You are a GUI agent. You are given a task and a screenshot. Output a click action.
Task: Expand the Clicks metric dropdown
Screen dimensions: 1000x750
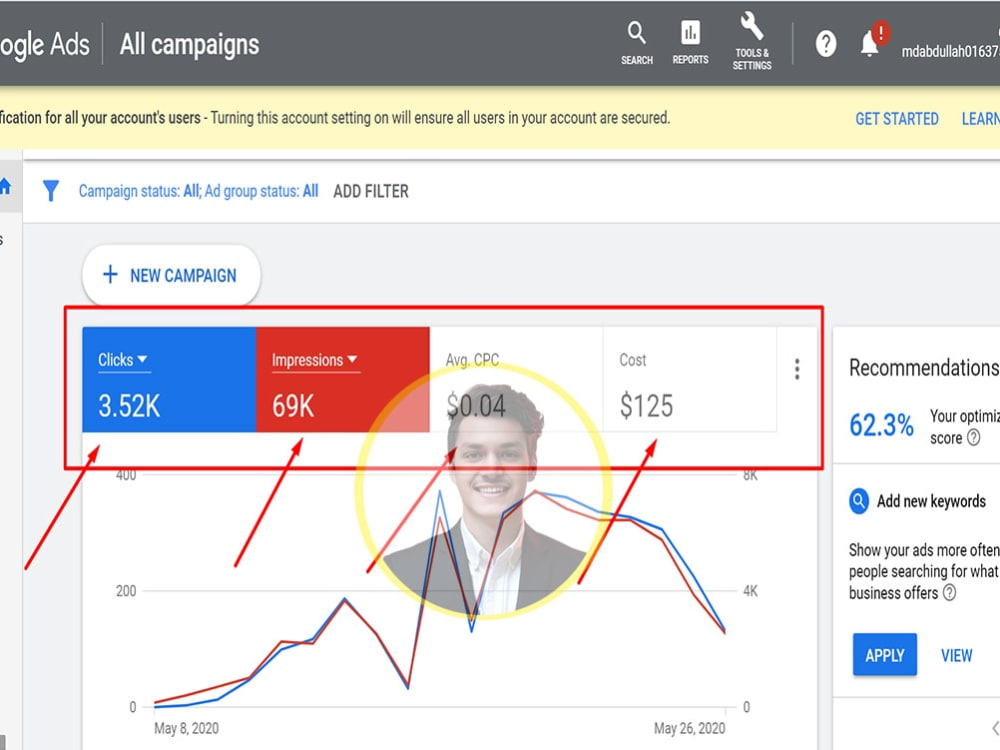coord(142,359)
